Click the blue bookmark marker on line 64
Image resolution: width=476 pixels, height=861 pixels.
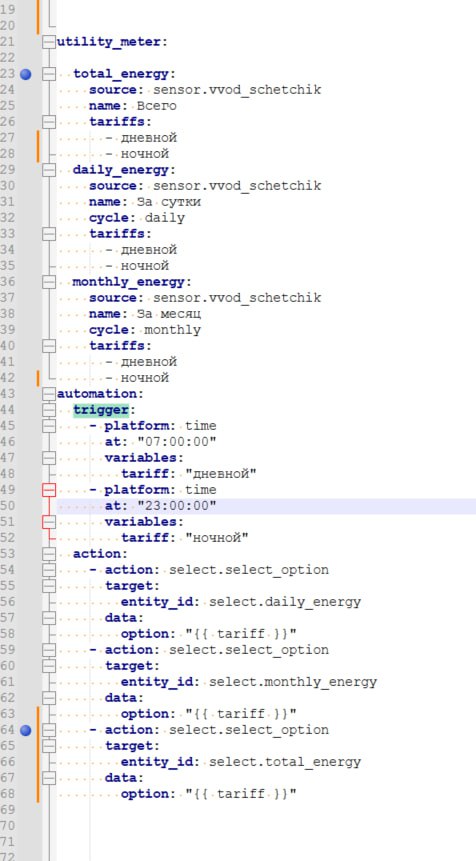pos(25,730)
